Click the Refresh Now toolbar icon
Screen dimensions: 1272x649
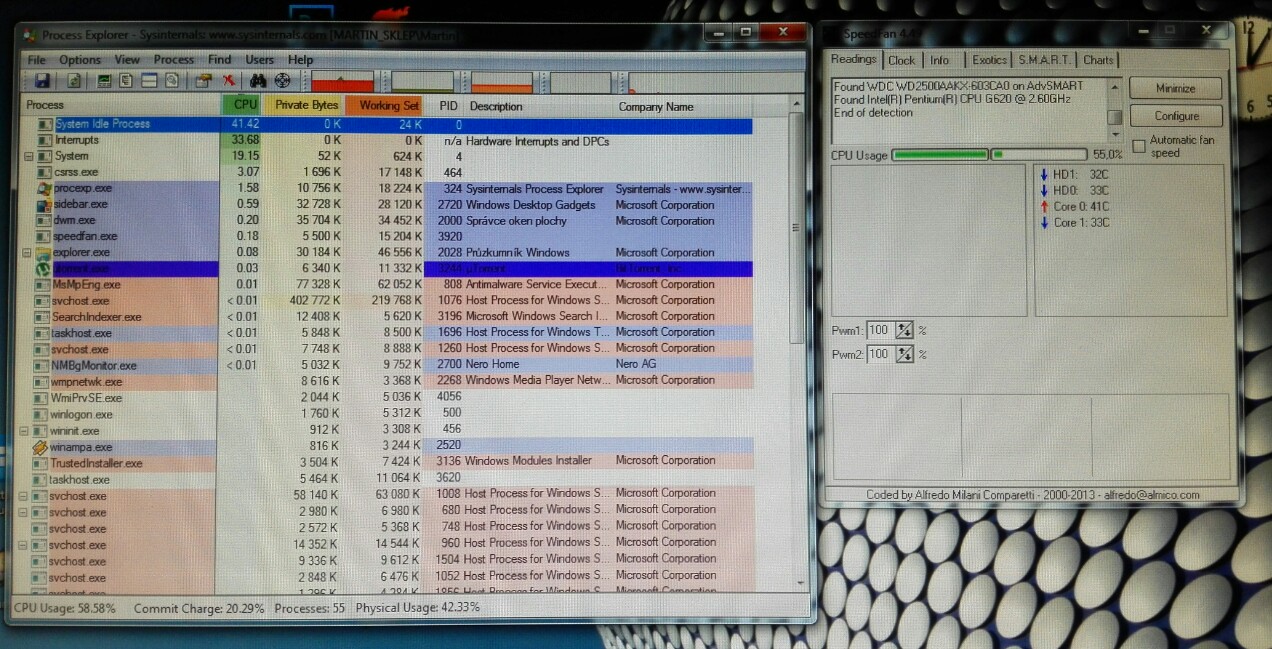point(74,80)
